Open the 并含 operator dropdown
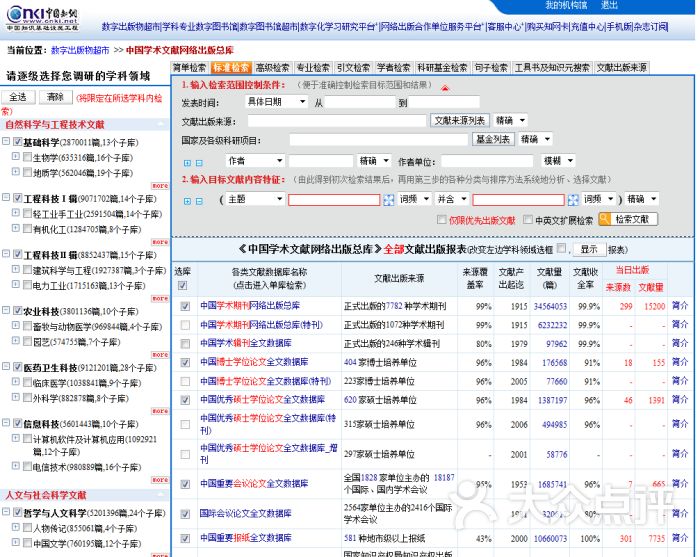 [452, 199]
